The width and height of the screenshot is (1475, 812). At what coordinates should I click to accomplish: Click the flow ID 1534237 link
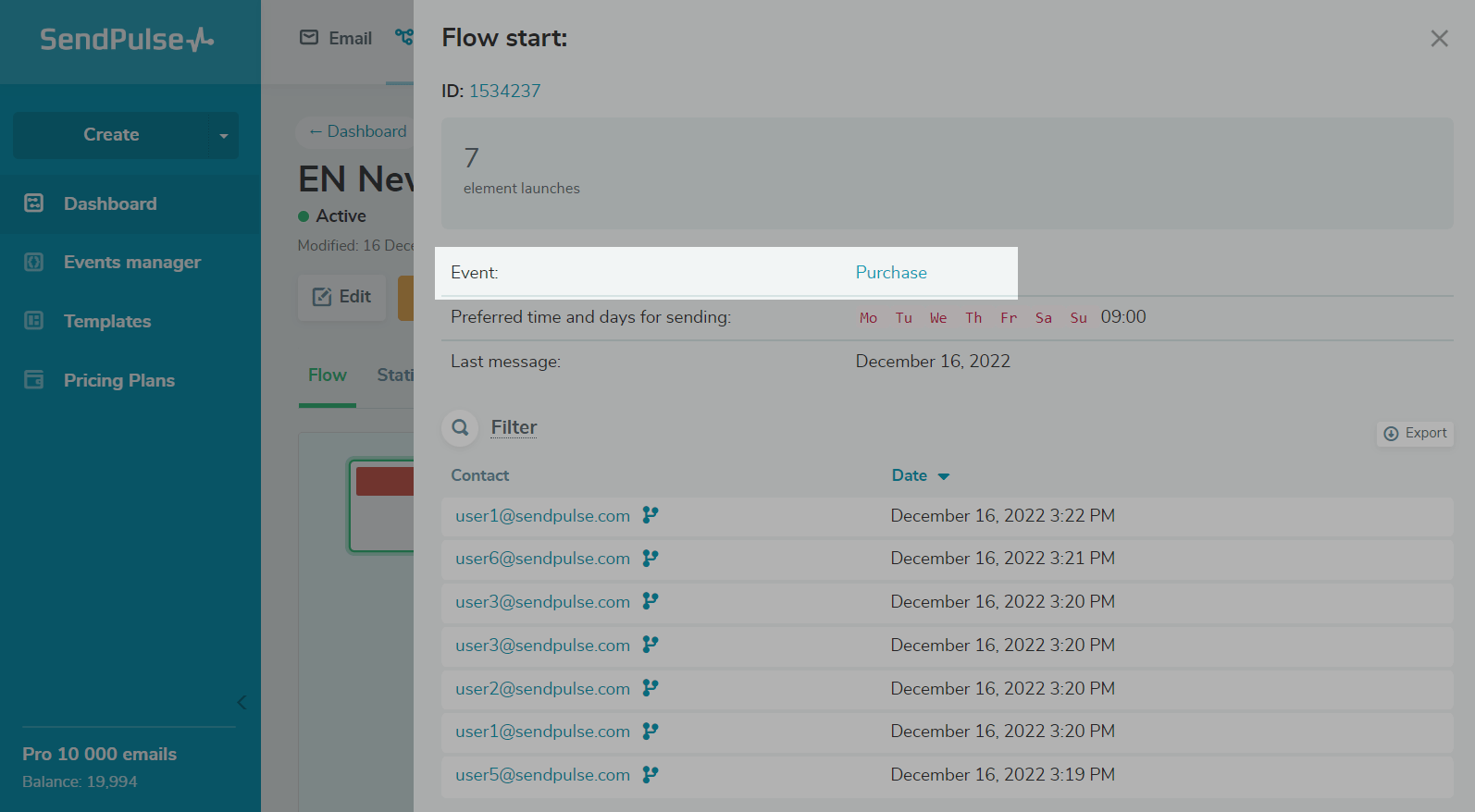tap(504, 91)
